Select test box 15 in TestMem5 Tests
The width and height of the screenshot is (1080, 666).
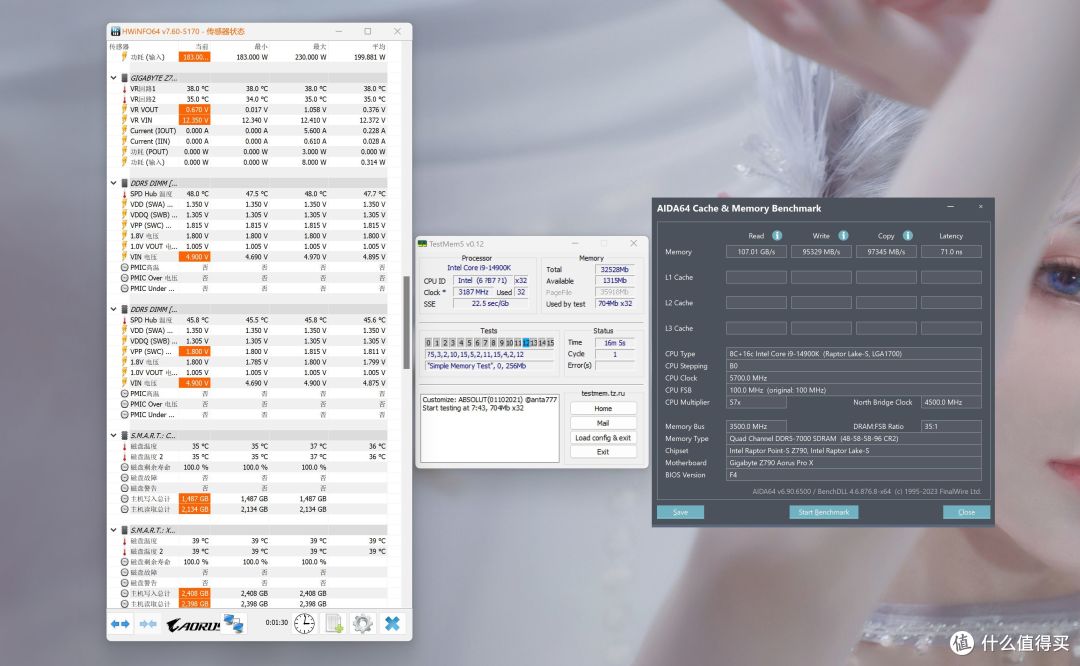550,342
